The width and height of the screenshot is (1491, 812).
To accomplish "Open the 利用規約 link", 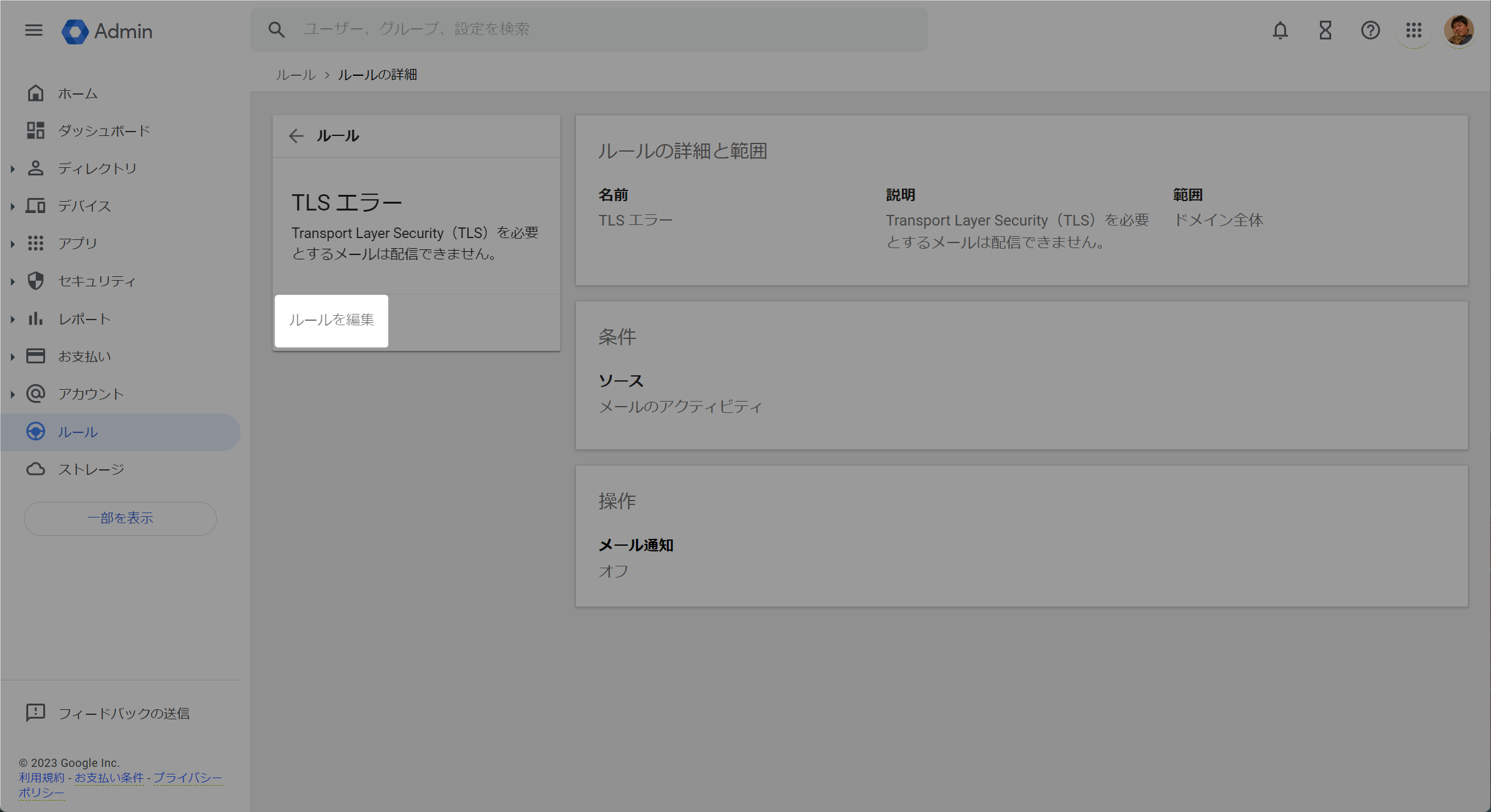I will (x=41, y=778).
